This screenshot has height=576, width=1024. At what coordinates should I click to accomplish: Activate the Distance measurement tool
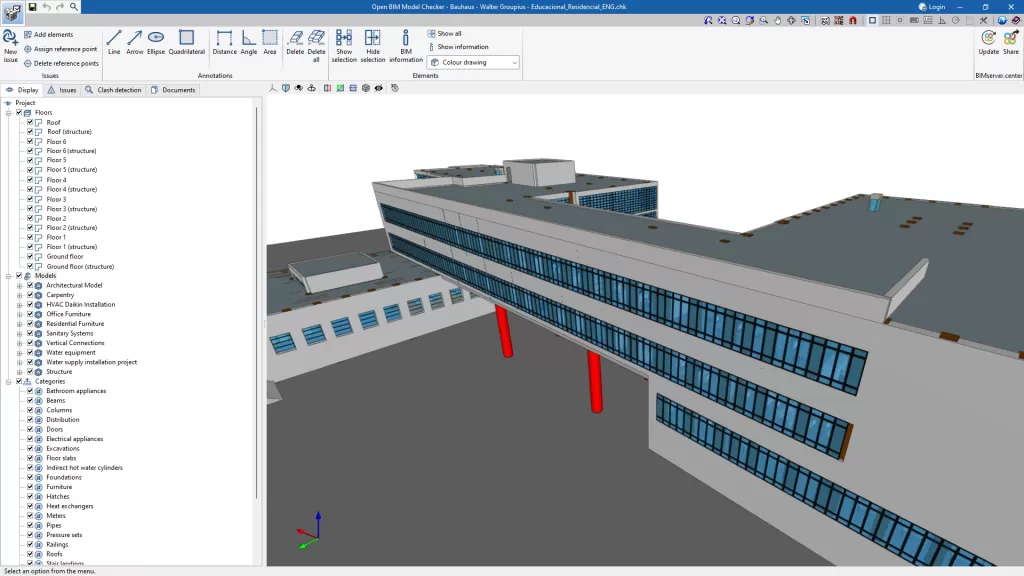pos(224,42)
